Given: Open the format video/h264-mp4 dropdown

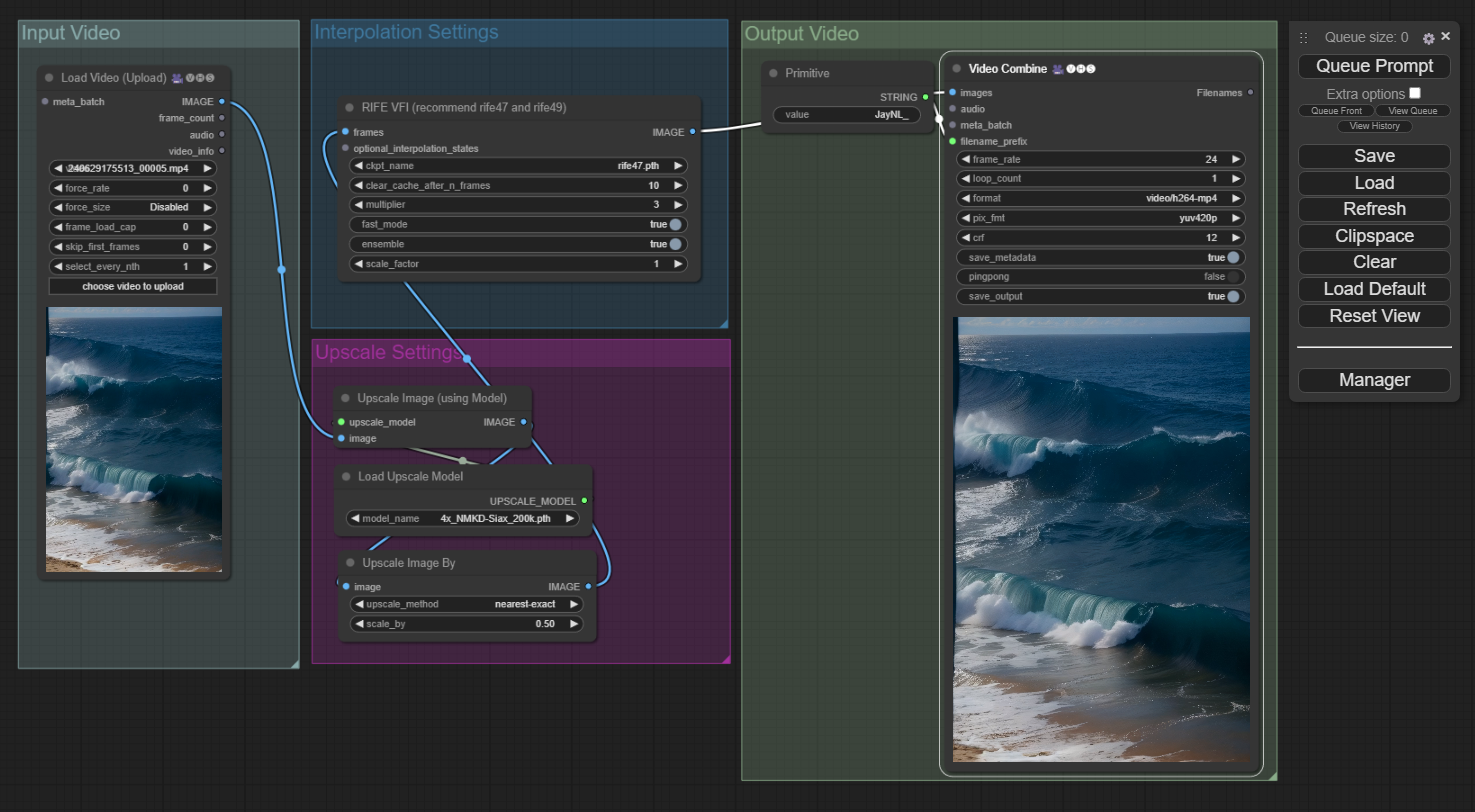Looking at the screenshot, I should (x=1100, y=199).
